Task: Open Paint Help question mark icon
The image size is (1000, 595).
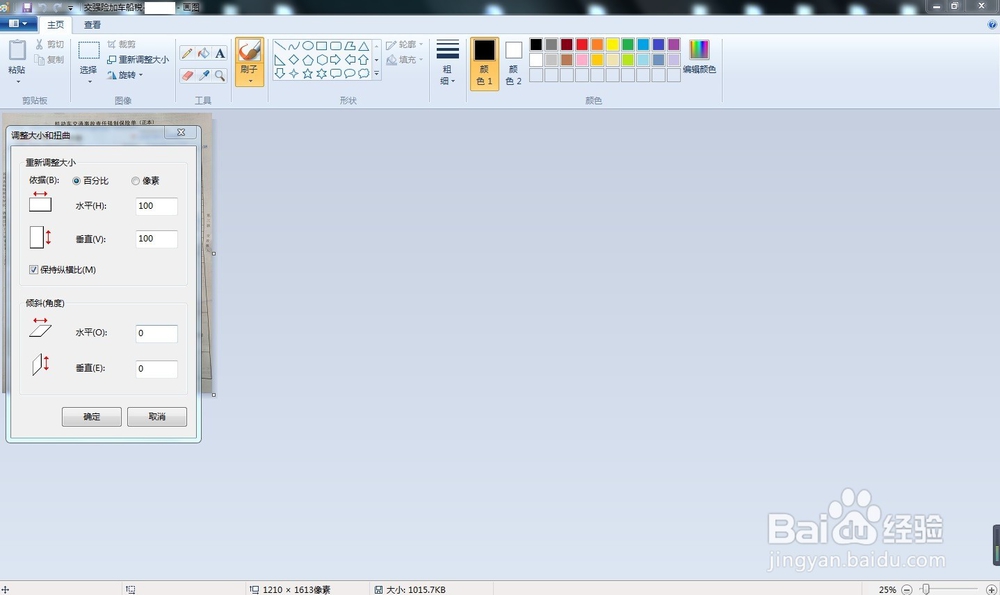Action: [x=992, y=25]
